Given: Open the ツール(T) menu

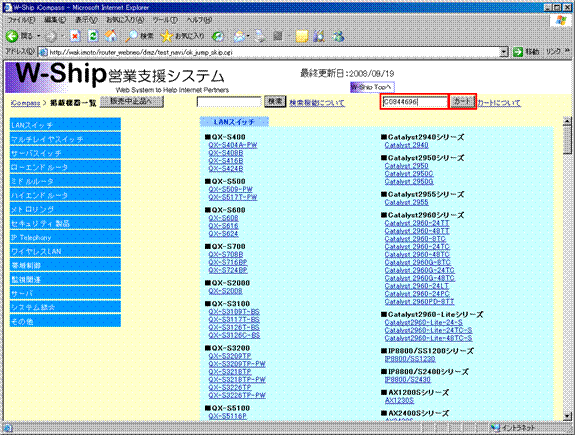Looking at the screenshot, I should [x=165, y=20].
